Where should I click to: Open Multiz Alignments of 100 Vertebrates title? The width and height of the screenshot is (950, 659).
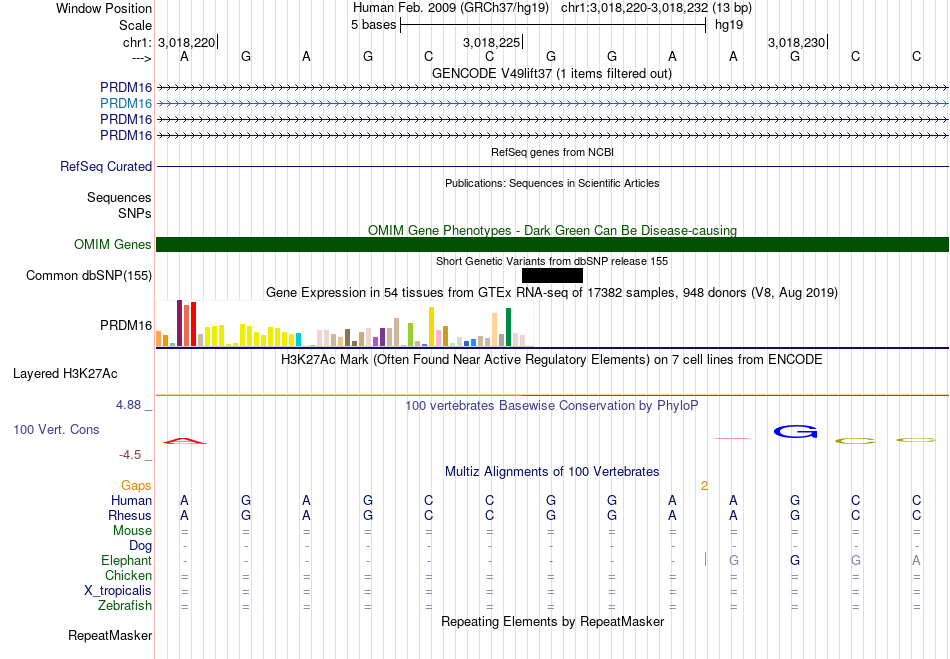(x=552, y=471)
